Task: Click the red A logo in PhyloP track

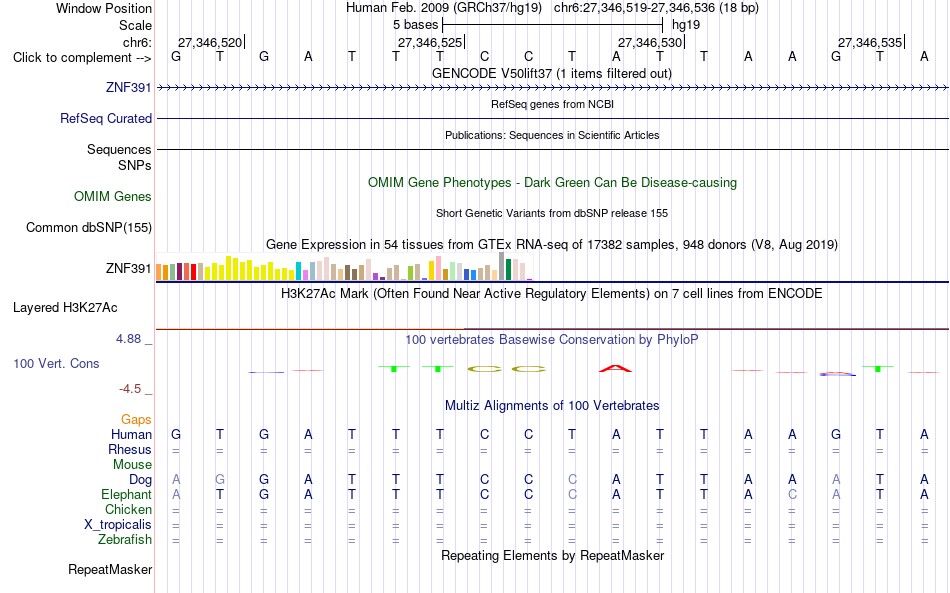Action: coord(616,368)
